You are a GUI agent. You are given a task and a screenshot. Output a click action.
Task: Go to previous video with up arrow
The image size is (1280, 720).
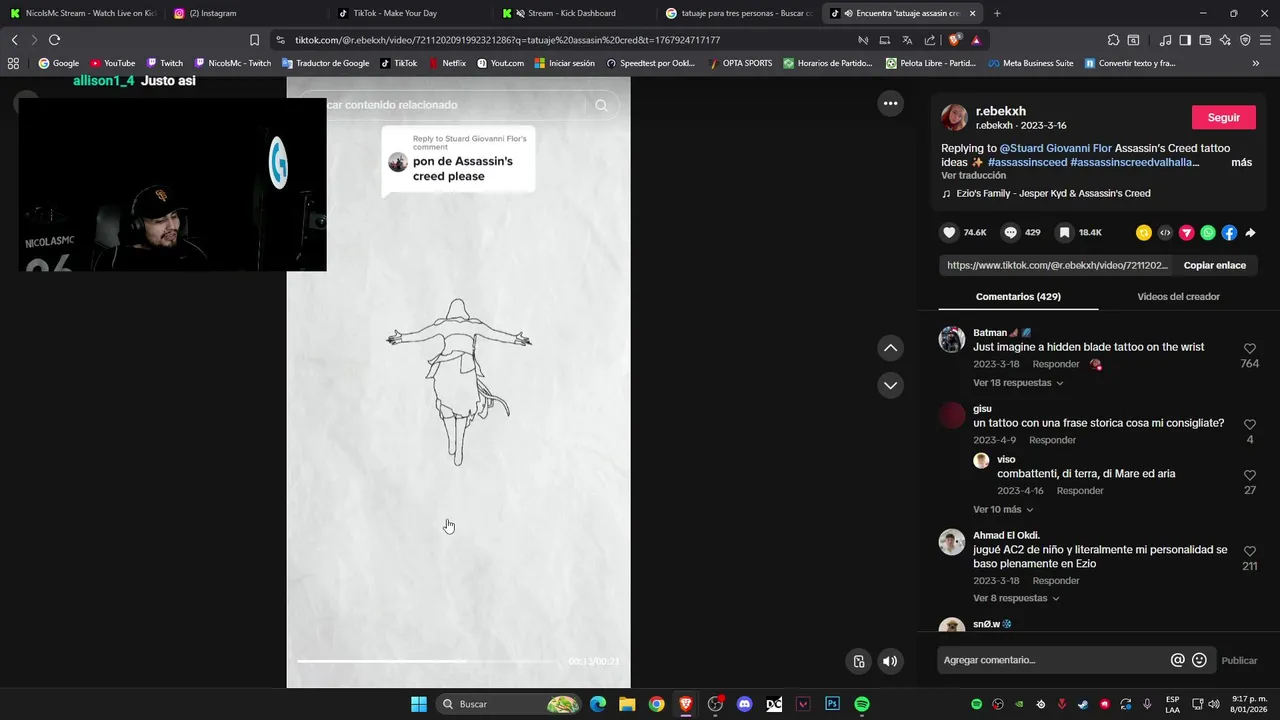pyautogui.click(x=890, y=348)
